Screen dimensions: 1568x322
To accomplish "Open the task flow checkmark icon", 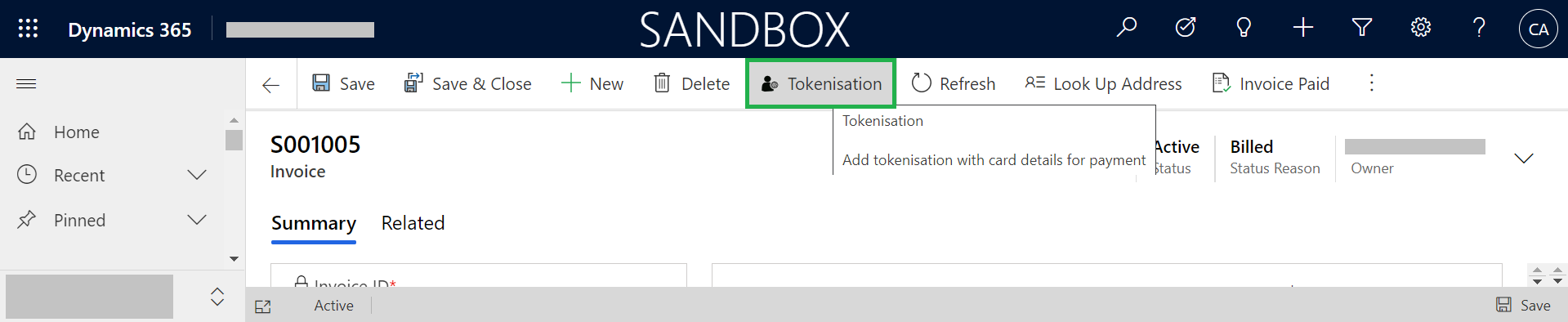I will tap(1186, 28).
